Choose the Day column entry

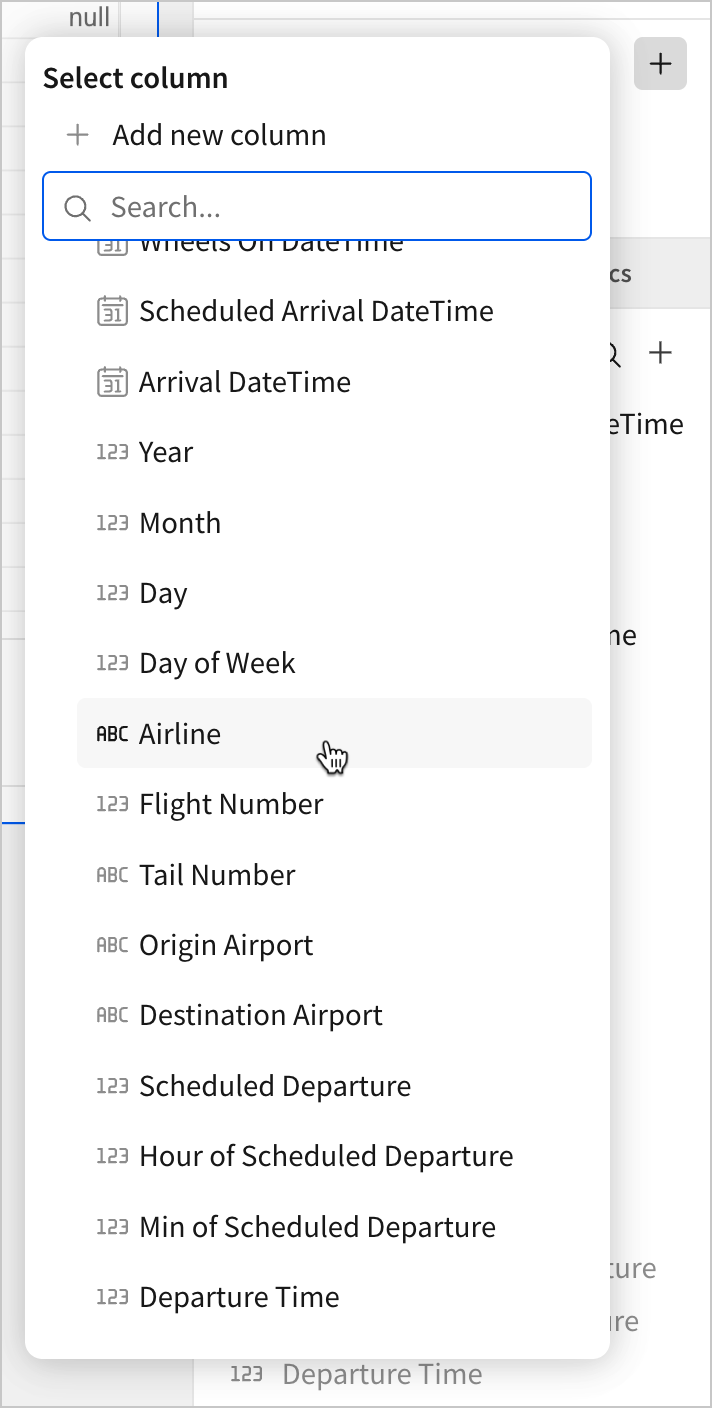[163, 593]
